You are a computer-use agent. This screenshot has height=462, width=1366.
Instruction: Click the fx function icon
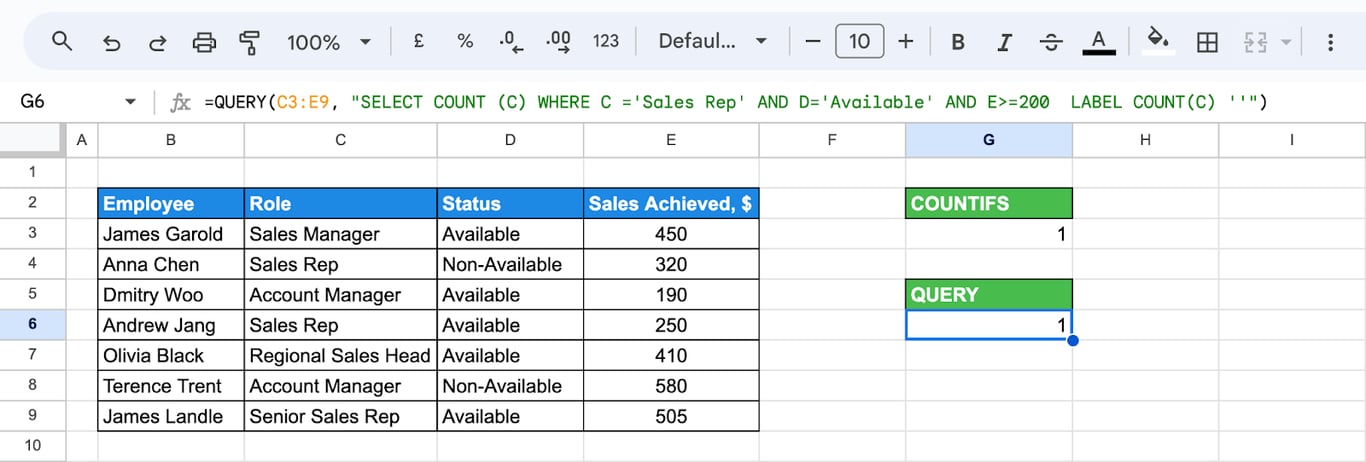pos(181,102)
